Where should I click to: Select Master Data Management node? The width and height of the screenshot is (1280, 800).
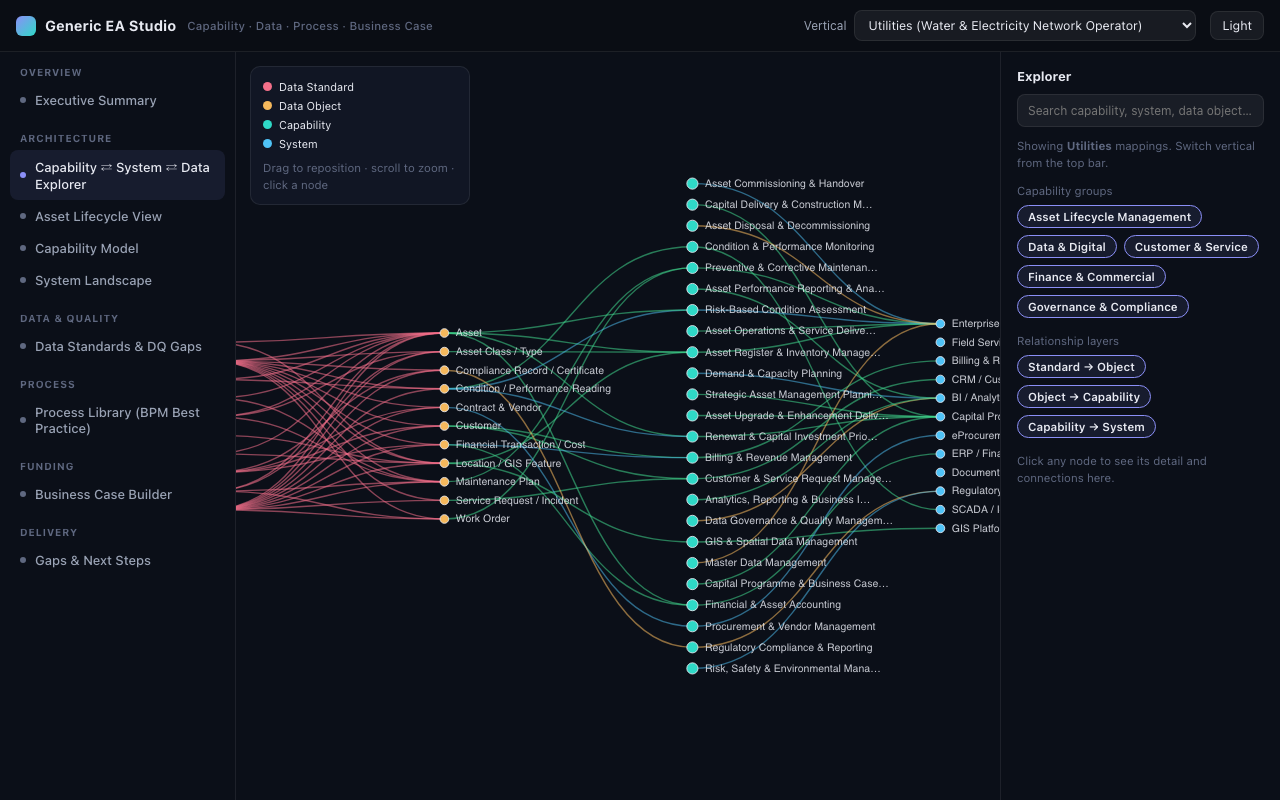point(692,563)
